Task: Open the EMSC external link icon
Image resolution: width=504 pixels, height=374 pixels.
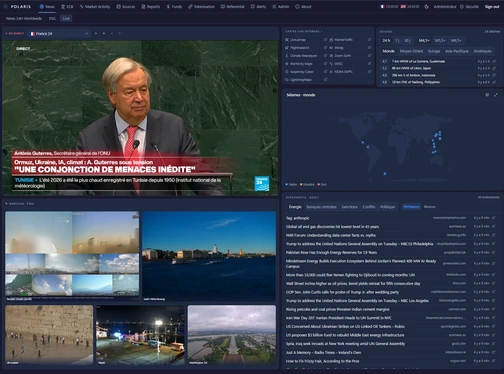Action: tap(369, 64)
